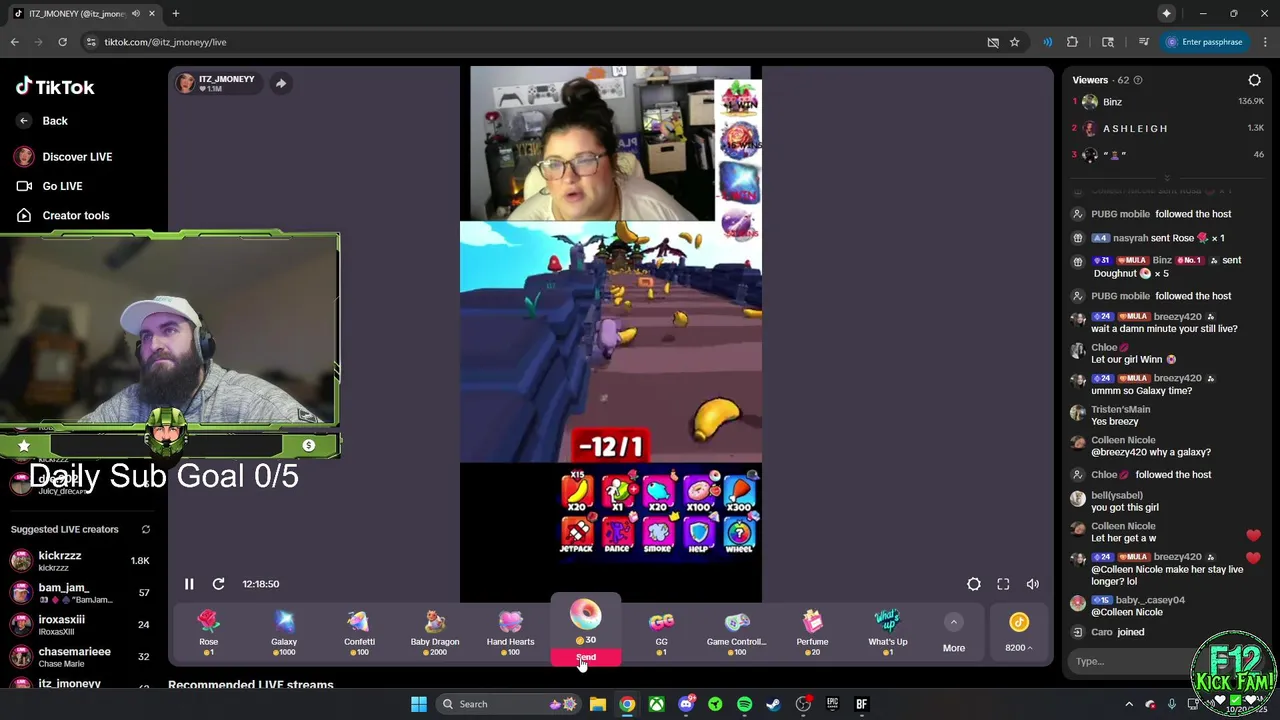Open kickrzzz suggested live
1280x720 pixels.
(80, 561)
